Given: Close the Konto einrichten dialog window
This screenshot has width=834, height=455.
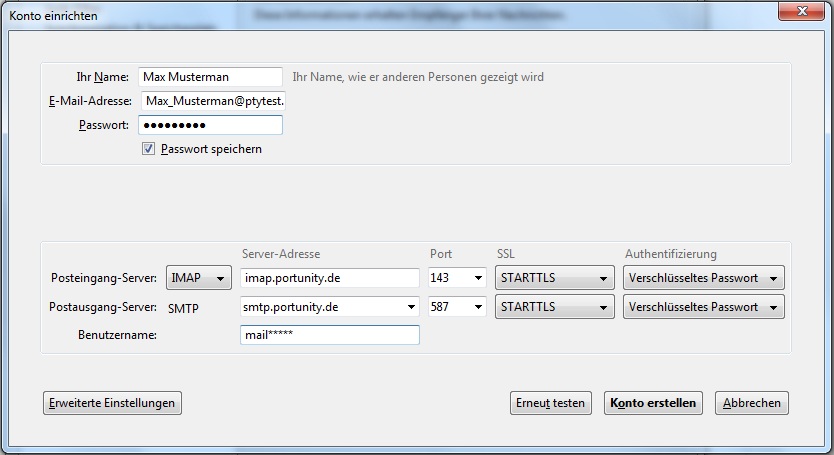Looking at the screenshot, I should coord(801,14).
